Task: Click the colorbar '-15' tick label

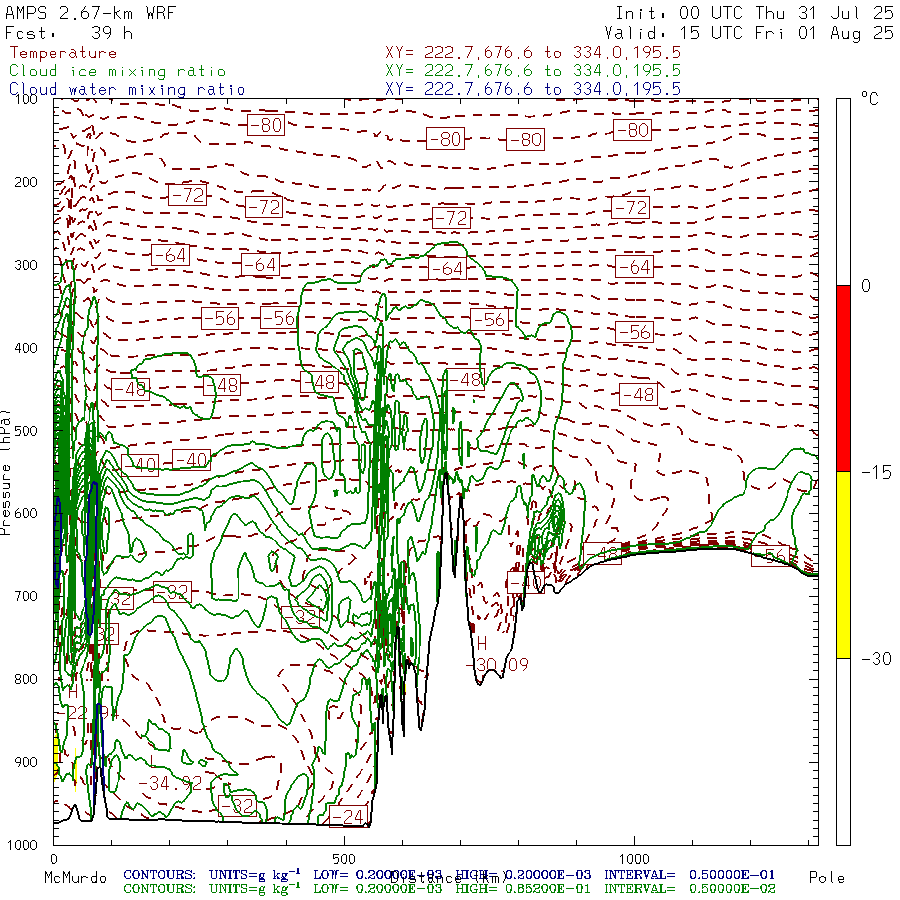Action: pyautogui.click(x=876, y=472)
